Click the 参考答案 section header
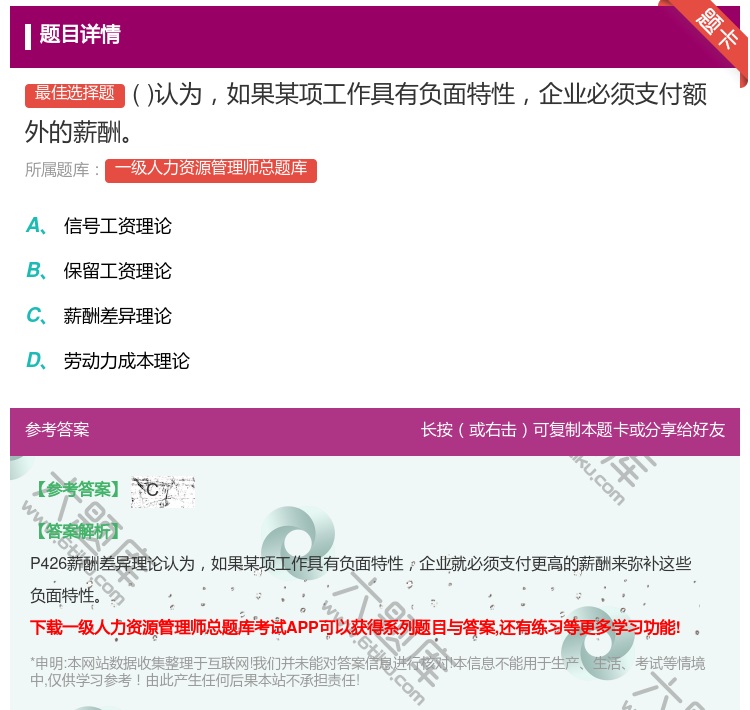The image size is (750, 710). 57,430
